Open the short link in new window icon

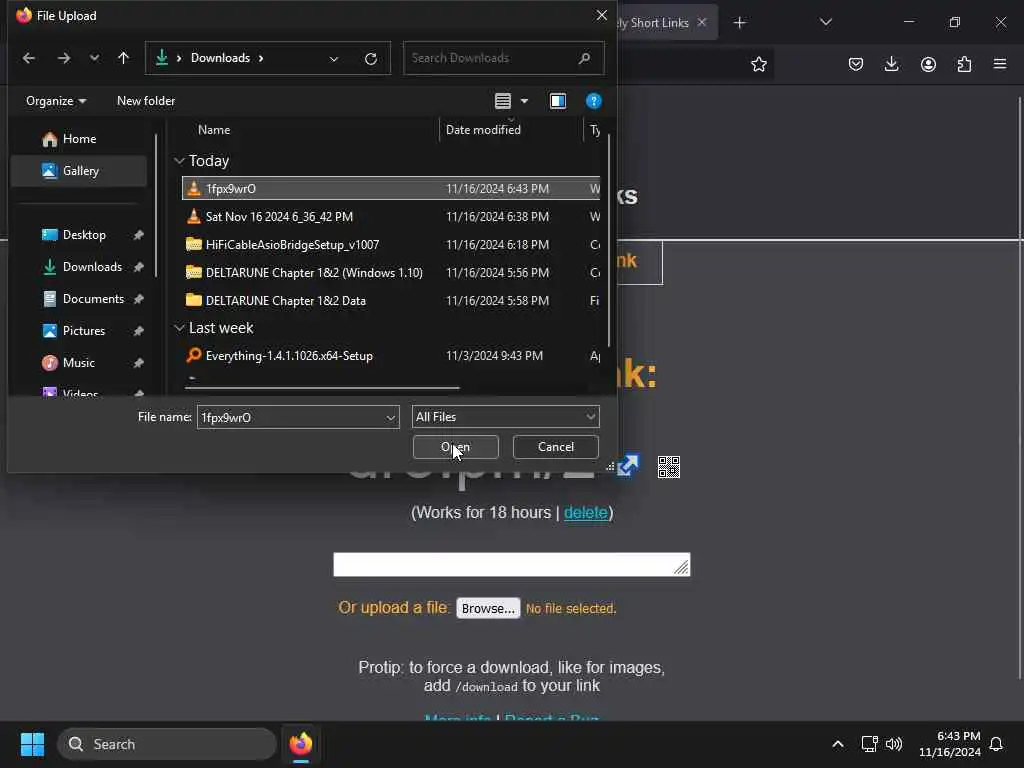(x=628, y=465)
